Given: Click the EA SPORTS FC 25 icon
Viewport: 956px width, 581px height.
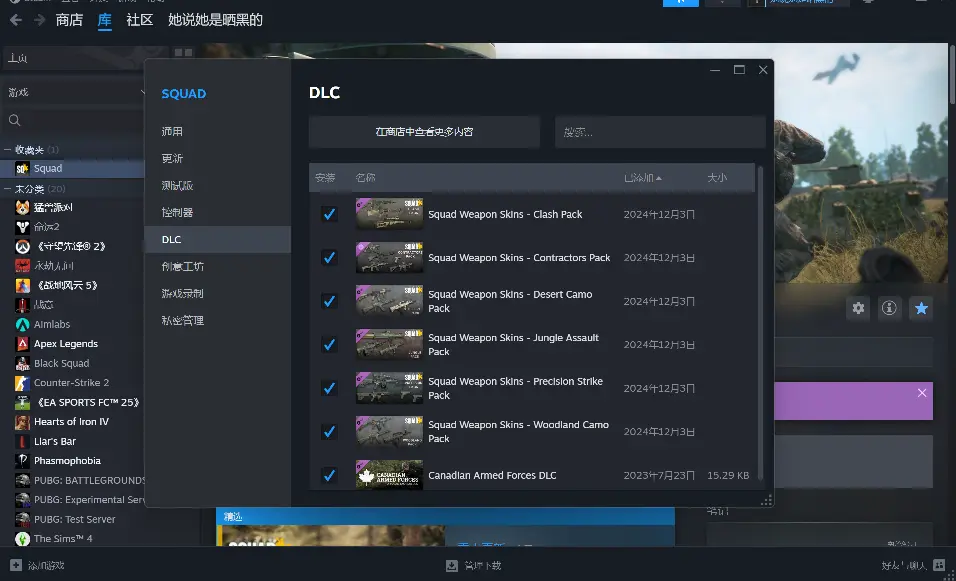Looking at the screenshot, I should (x=23, y=402).
